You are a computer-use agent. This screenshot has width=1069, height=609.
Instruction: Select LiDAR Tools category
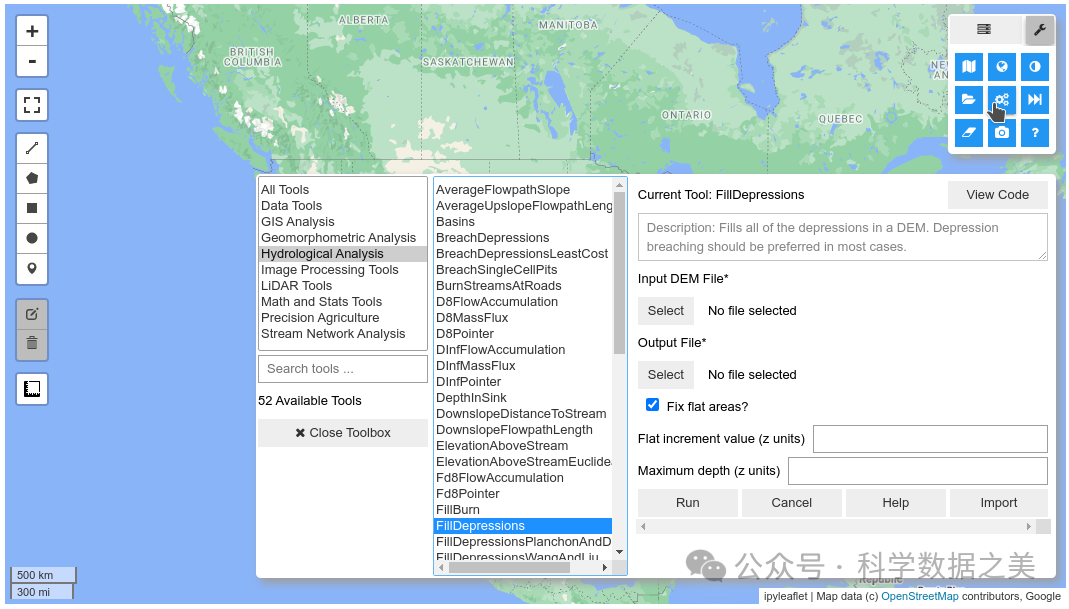coord(296,286)
